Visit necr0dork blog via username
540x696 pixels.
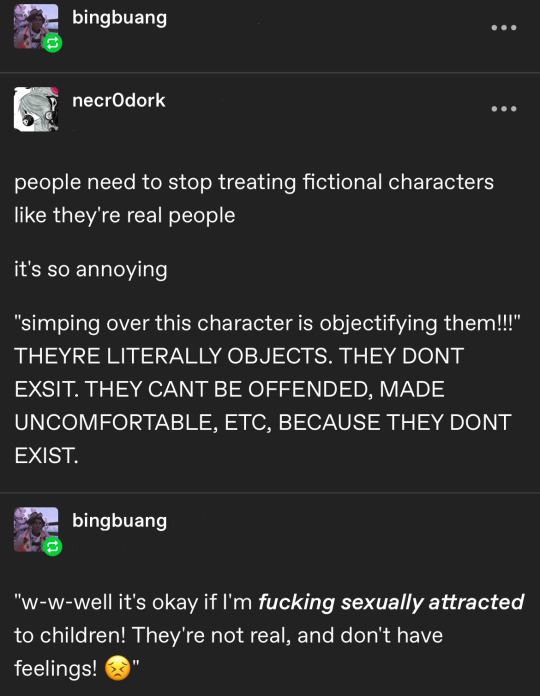(118, 100)
